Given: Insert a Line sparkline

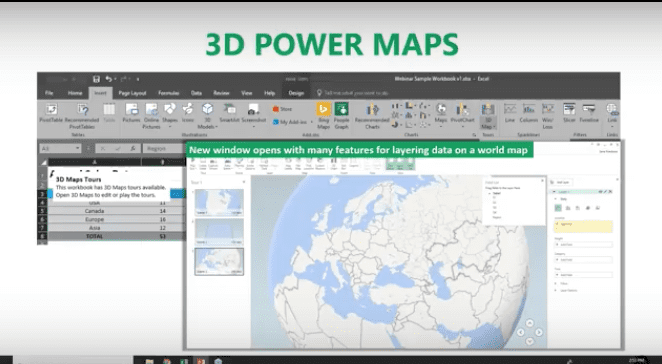Looking at the screenshot, I should (x=510, y=113).
